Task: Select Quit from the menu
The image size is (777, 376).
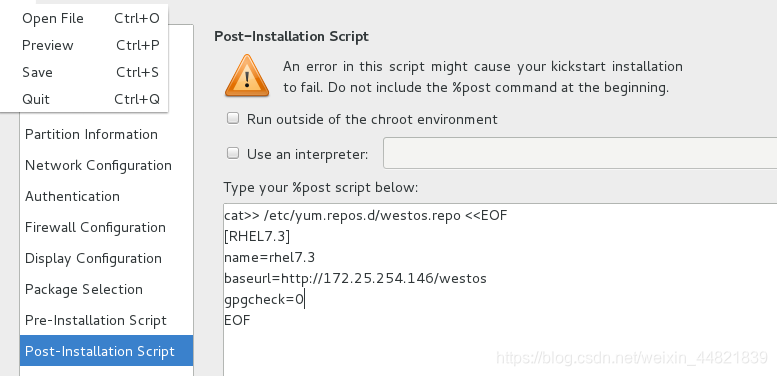Action: [x=91, y=99]
